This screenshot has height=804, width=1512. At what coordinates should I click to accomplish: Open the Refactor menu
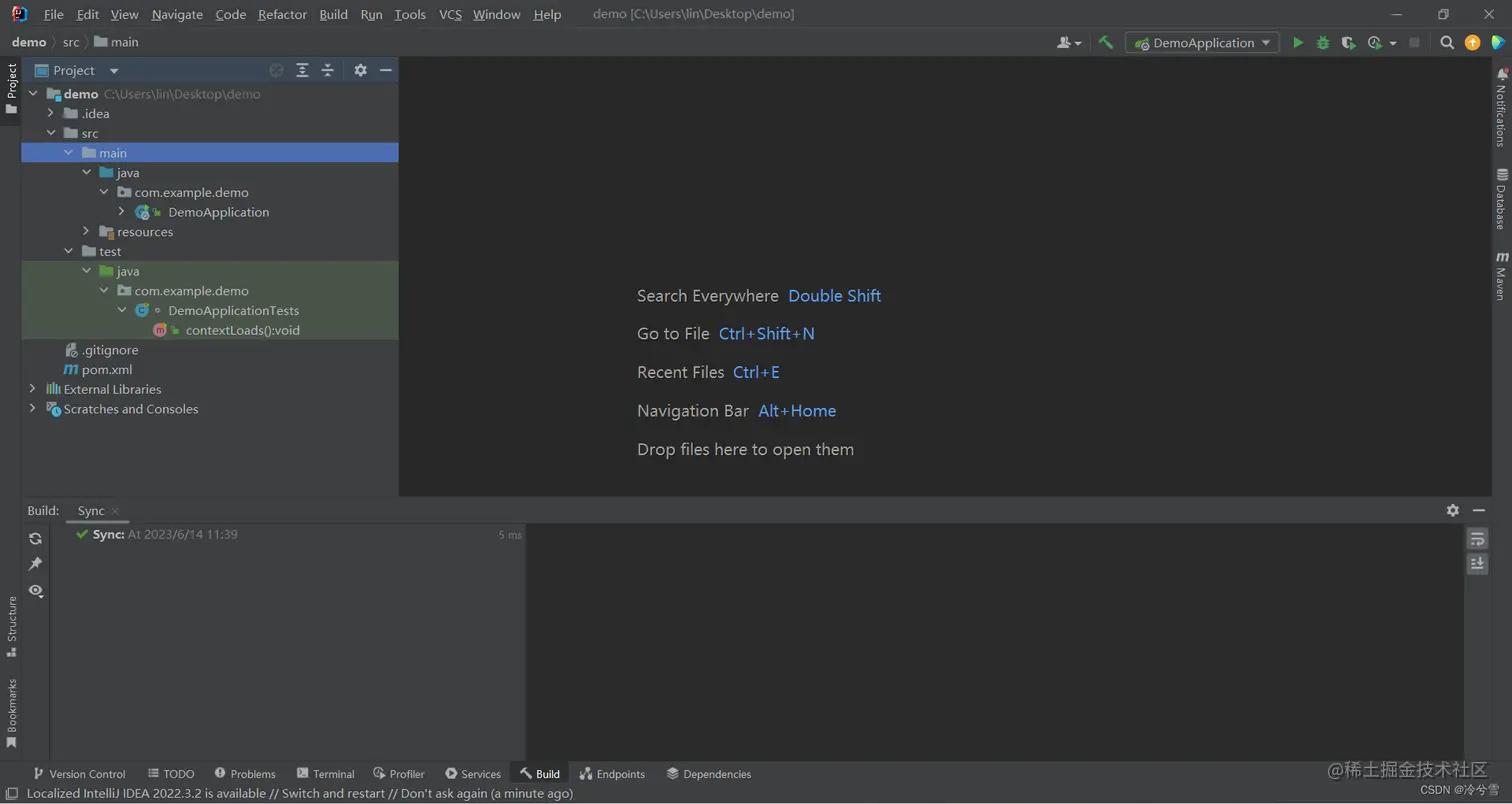(x=282, y=14)
